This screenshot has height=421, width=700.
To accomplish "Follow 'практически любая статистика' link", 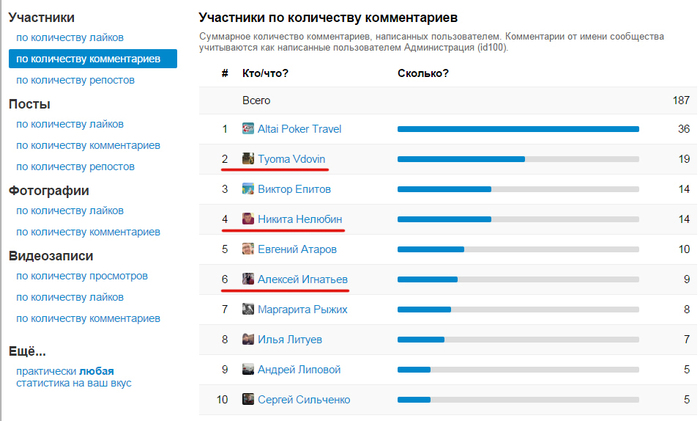I will (x=74, y=377).
